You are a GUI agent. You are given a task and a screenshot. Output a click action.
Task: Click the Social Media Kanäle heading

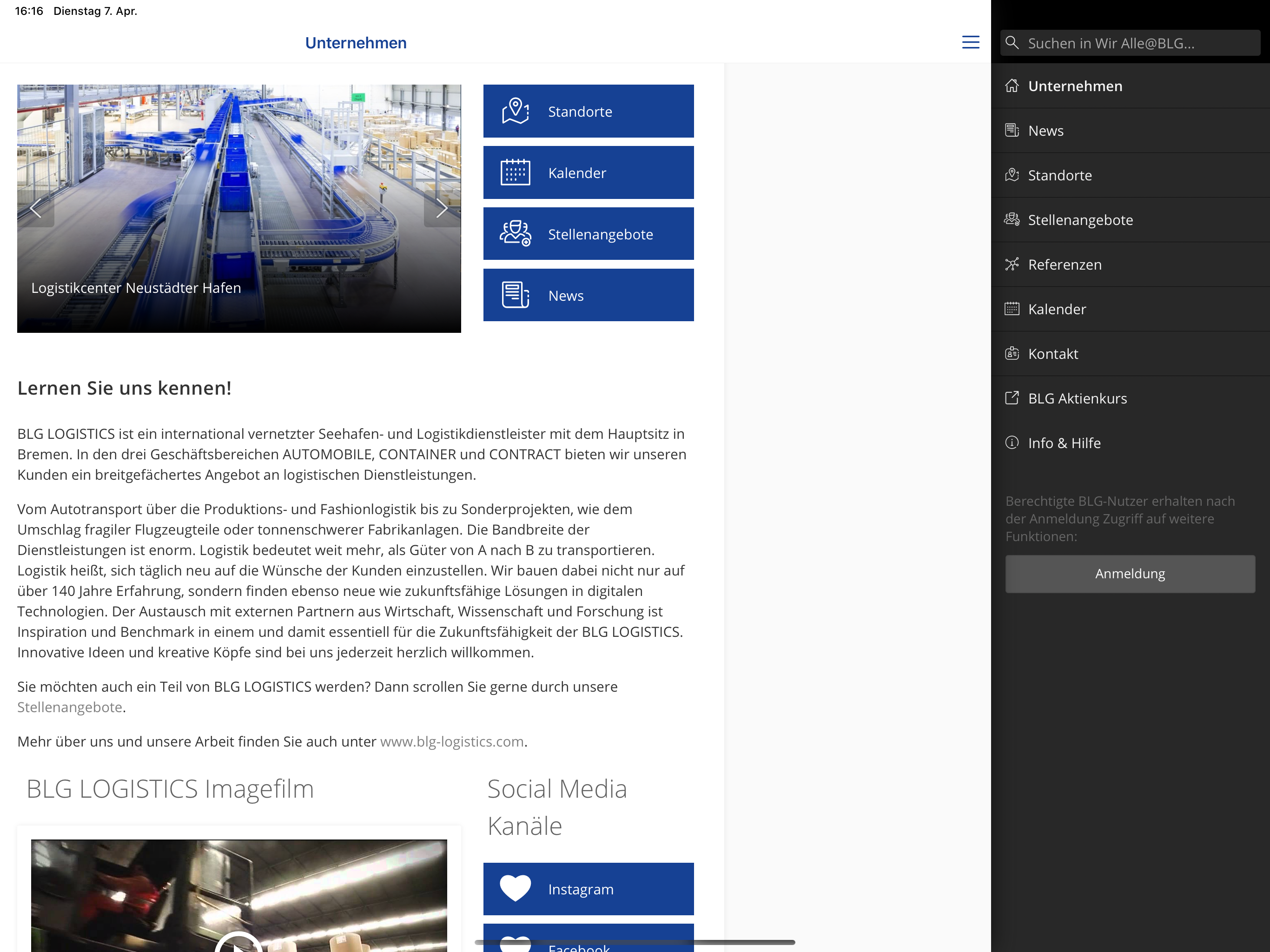[557, 807]
